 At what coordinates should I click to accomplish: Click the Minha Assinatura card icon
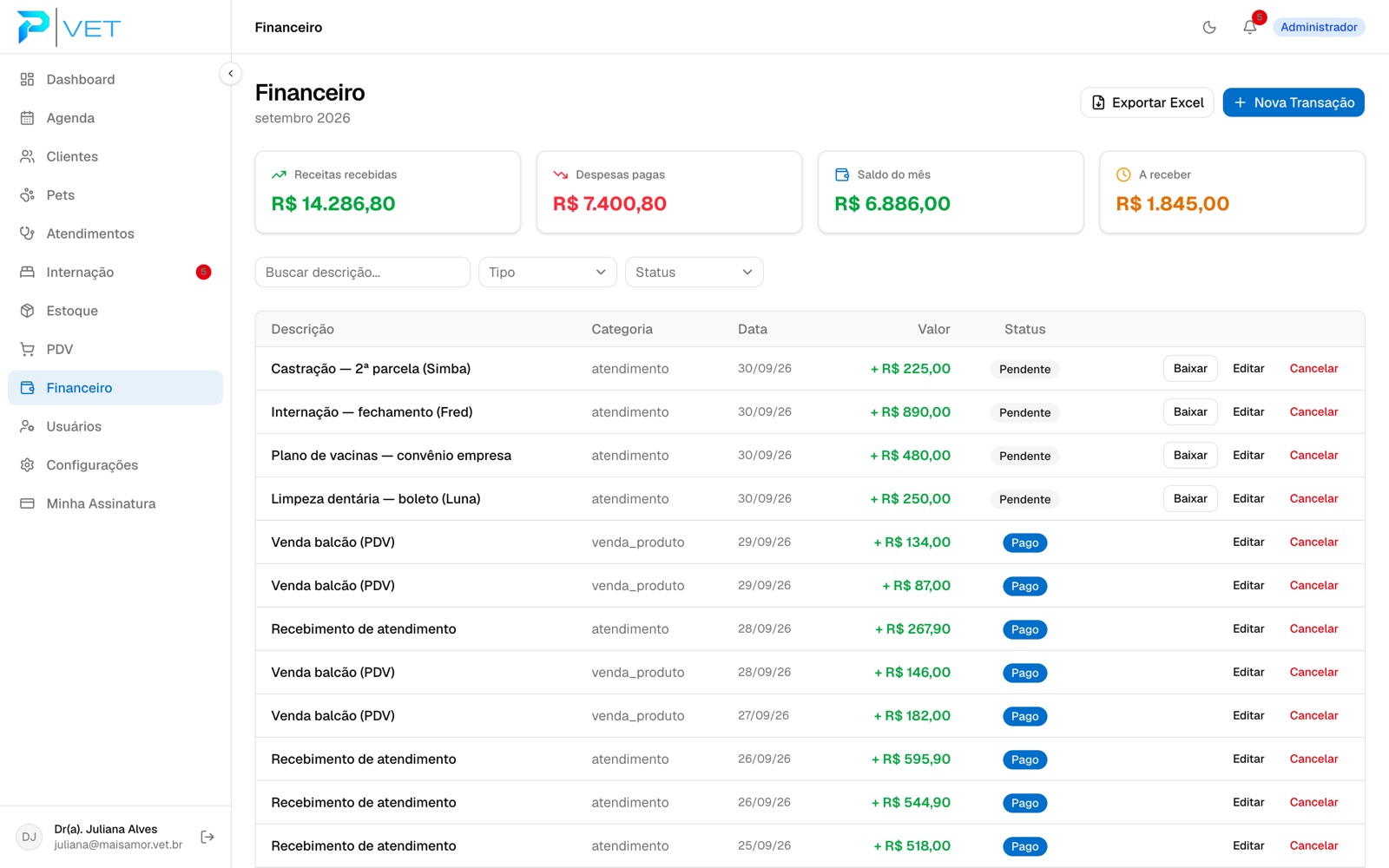(27, 503)
